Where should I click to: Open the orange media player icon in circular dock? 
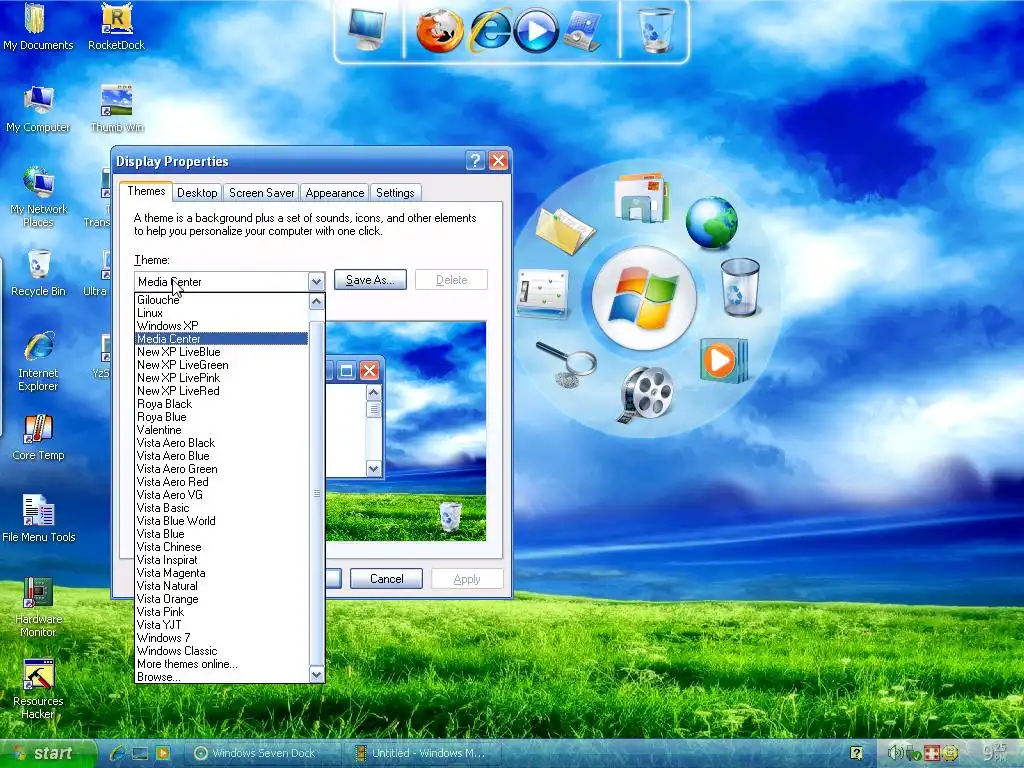click(724, 360)
